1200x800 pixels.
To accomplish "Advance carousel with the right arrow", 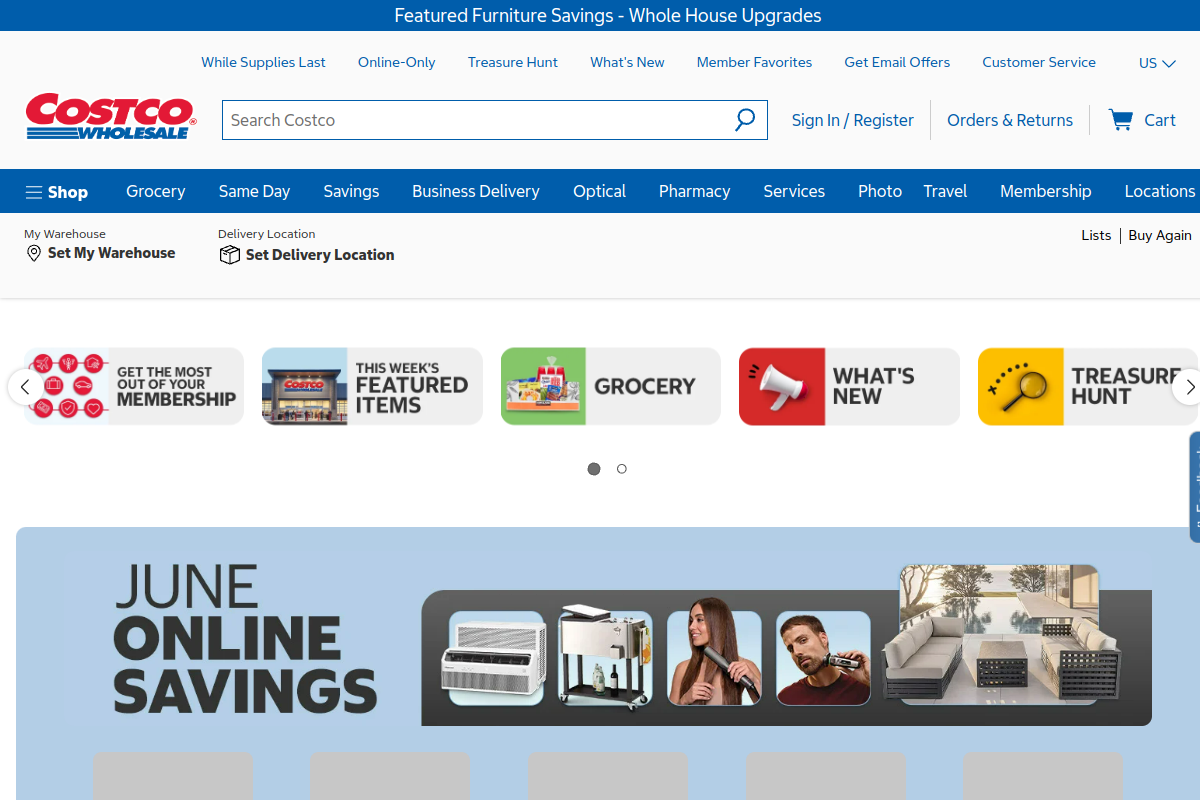I will point(1188,386).
